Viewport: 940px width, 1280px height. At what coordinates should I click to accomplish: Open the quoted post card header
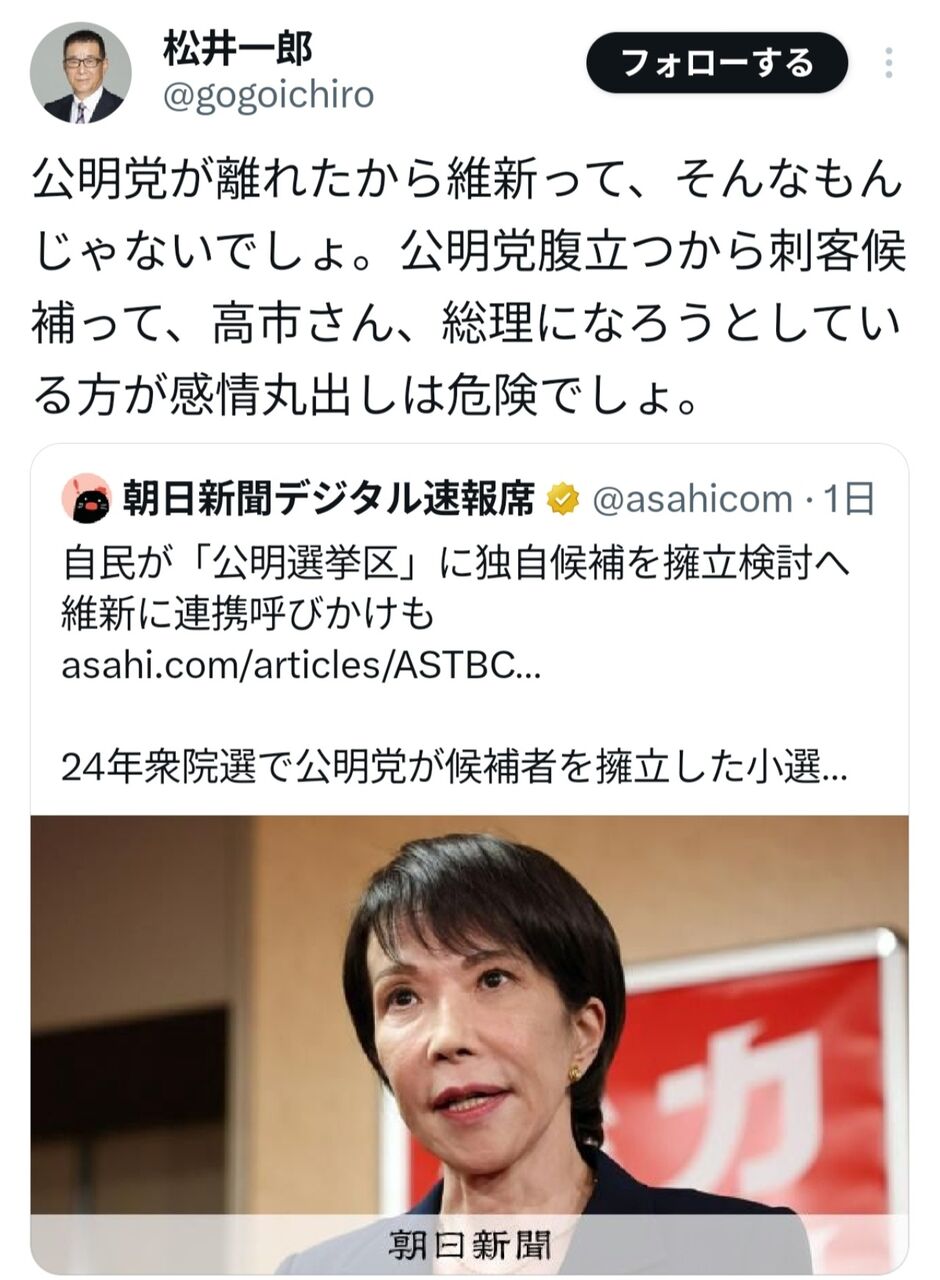469,498
